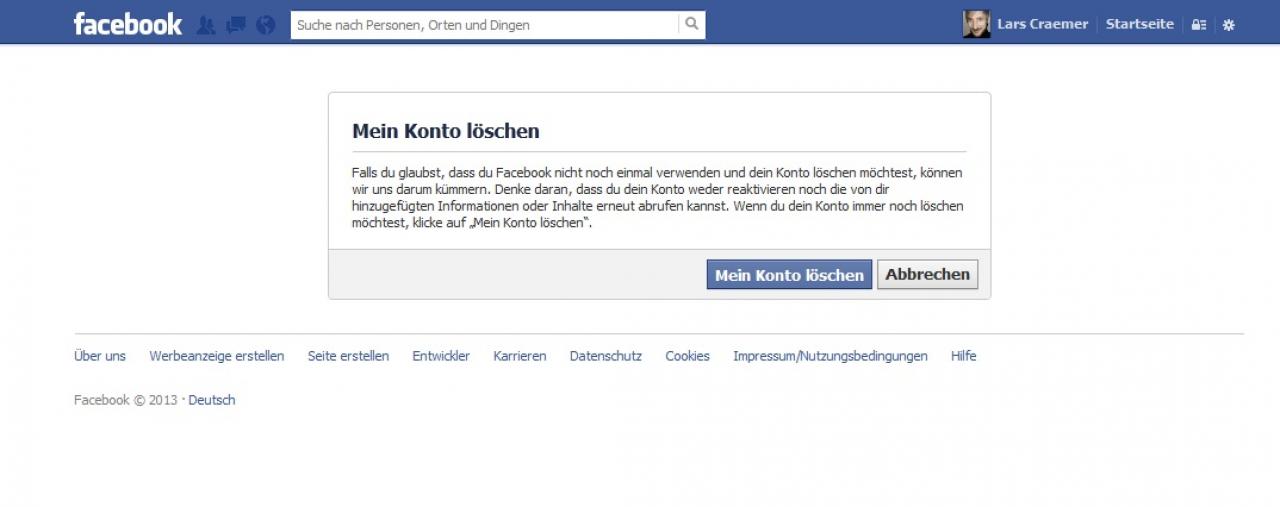Click the Abbrechen button
Viewport: 1280px width, 507px height.
tap(928, 274)
